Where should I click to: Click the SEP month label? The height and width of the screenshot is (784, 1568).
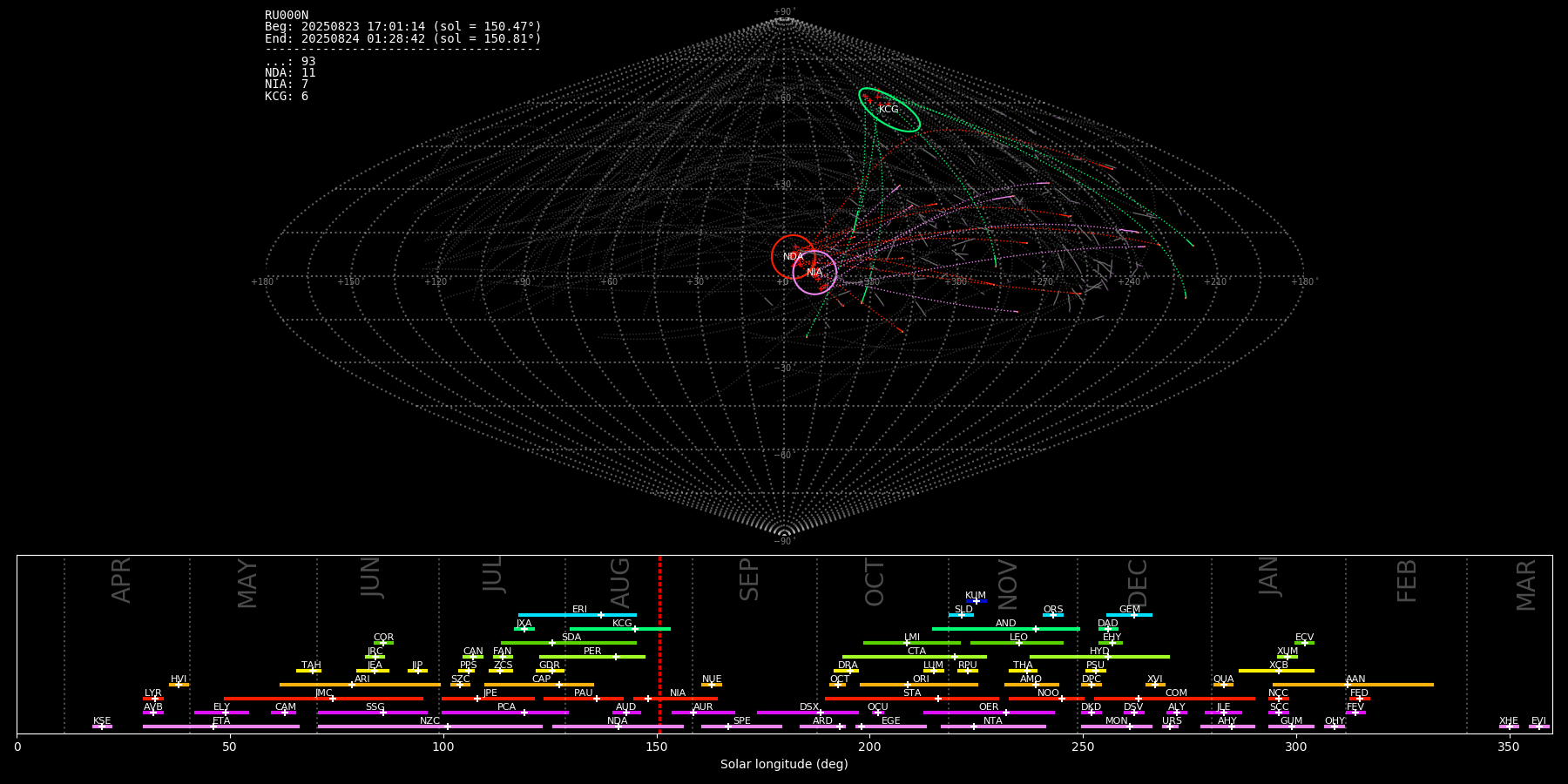coord(749,579)
